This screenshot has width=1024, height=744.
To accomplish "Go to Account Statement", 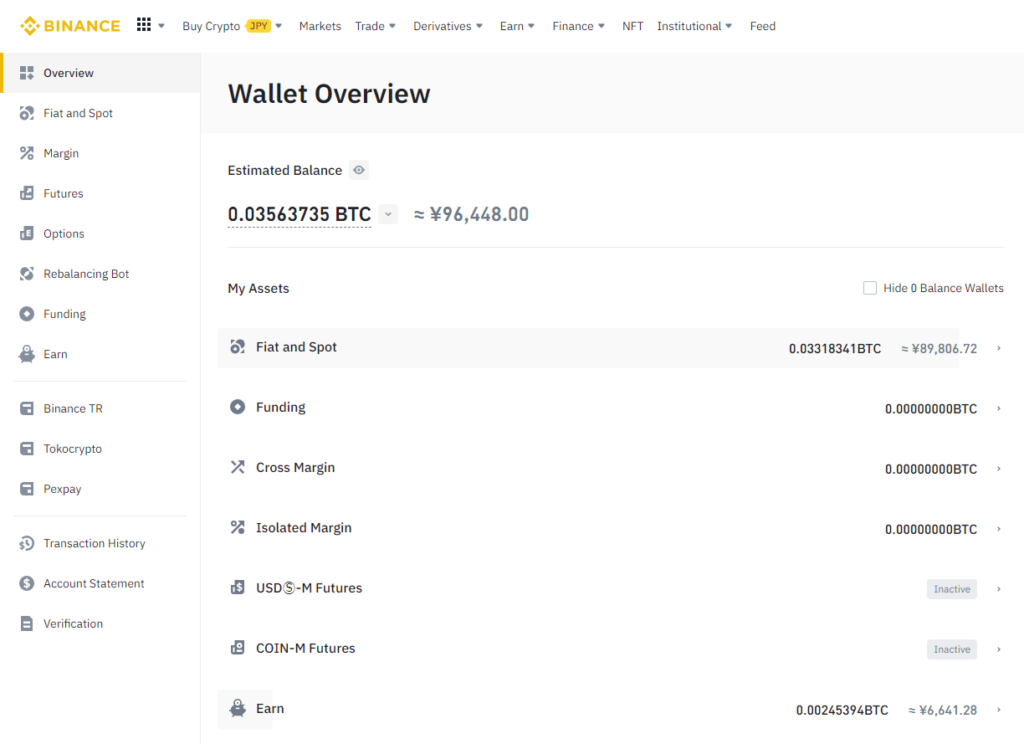I will click(94, 584).
